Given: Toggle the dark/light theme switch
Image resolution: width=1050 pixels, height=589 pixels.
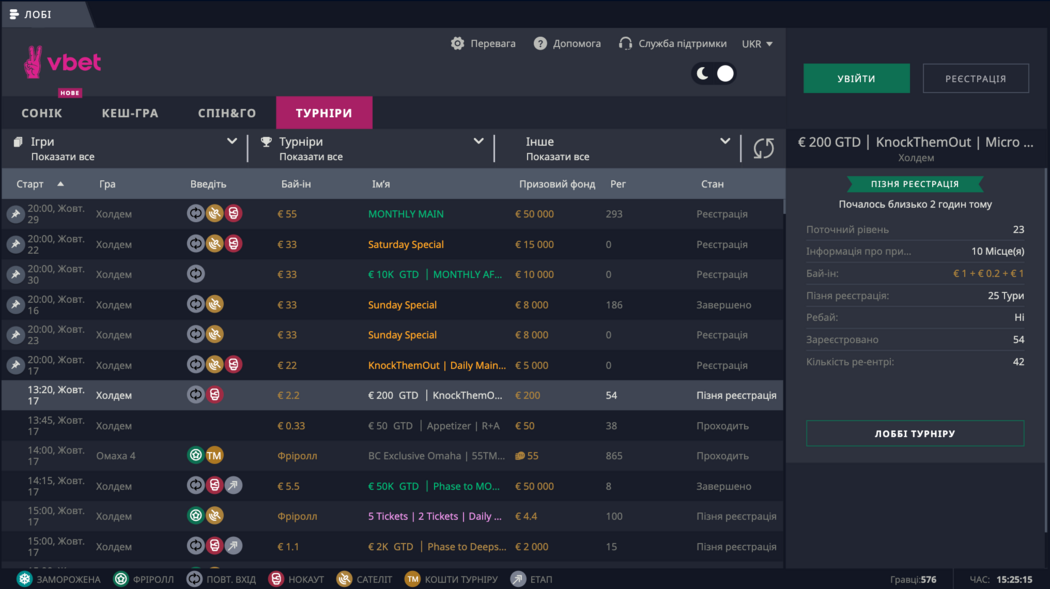Looking at the screenshot, I should pos(715,73).
